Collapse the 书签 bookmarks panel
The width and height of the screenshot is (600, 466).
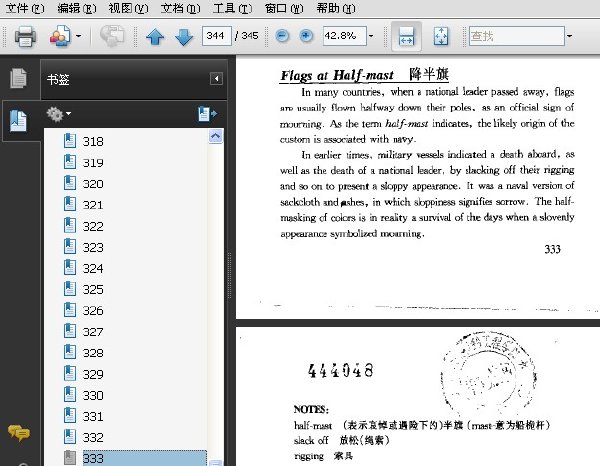pyautogui.click(x=216, y=79)
